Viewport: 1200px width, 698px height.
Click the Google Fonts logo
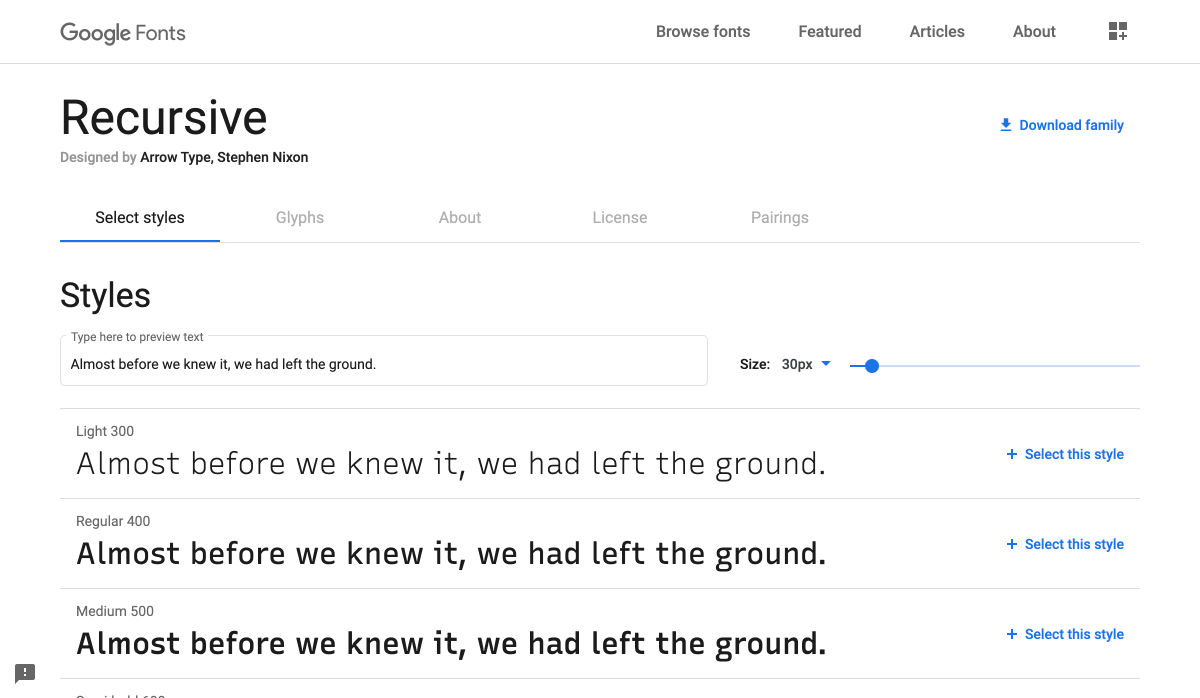pos(123,32)
